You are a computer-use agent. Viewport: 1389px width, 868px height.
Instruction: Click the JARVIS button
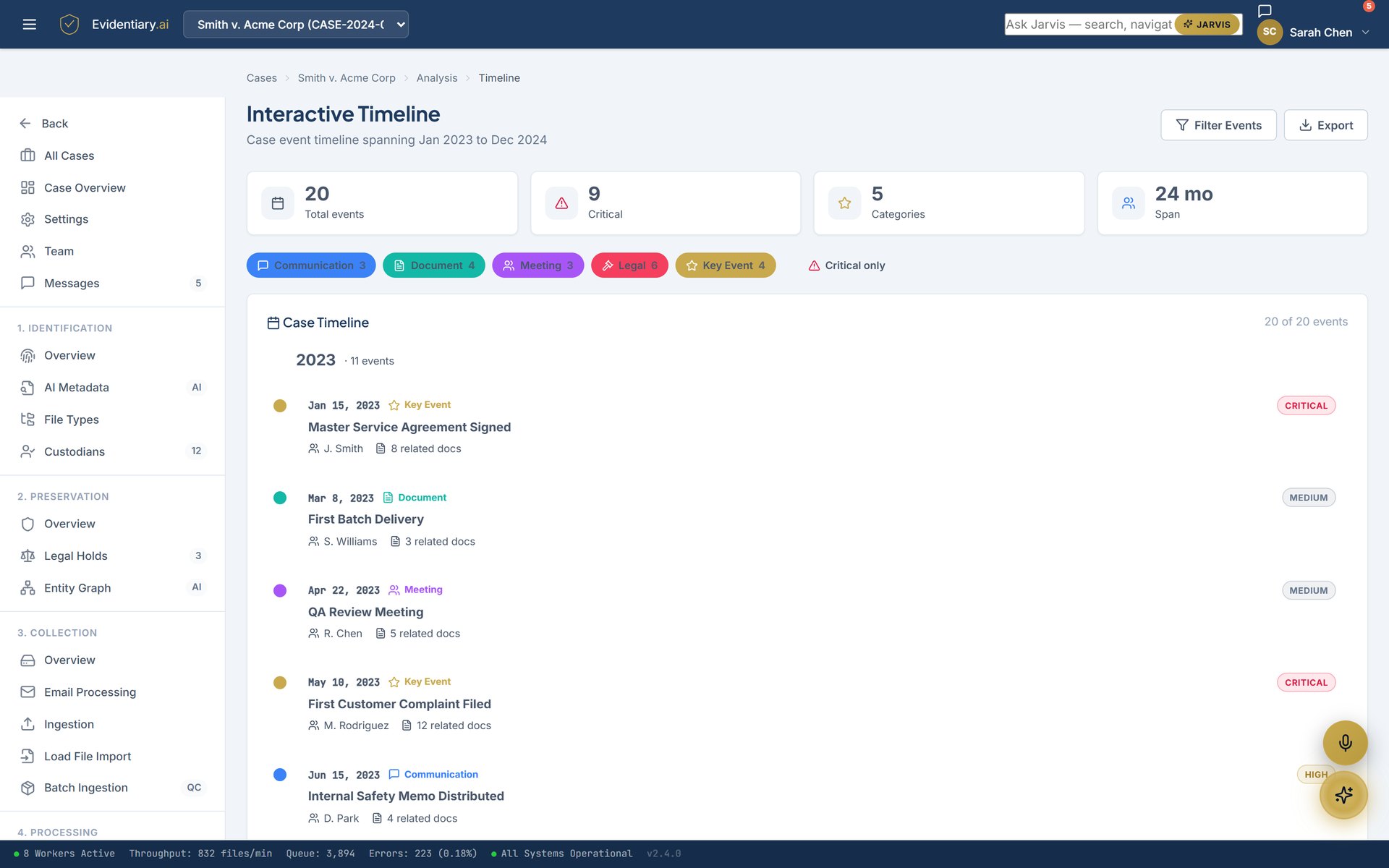click(1207, 25)
